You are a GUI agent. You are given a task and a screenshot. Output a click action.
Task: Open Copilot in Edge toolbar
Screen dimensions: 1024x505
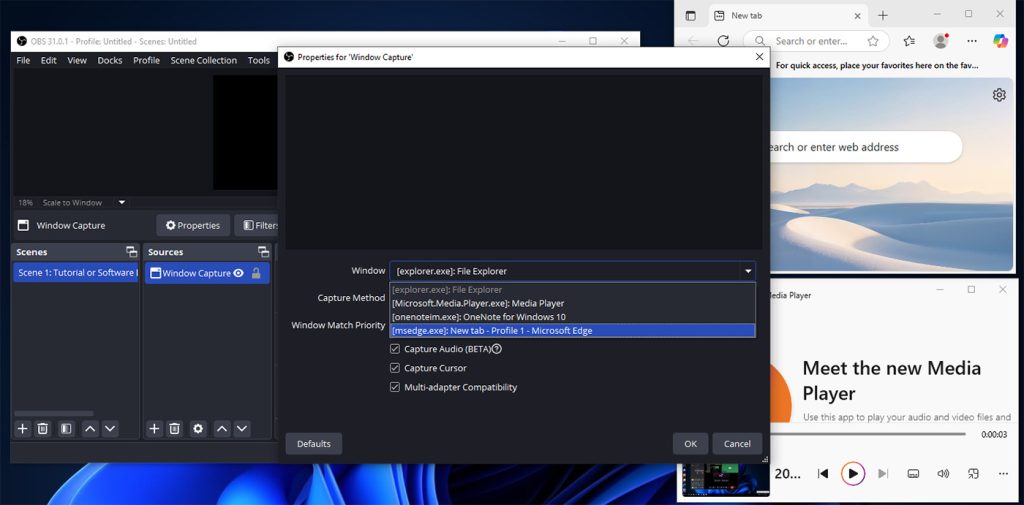coord(1000,41)
